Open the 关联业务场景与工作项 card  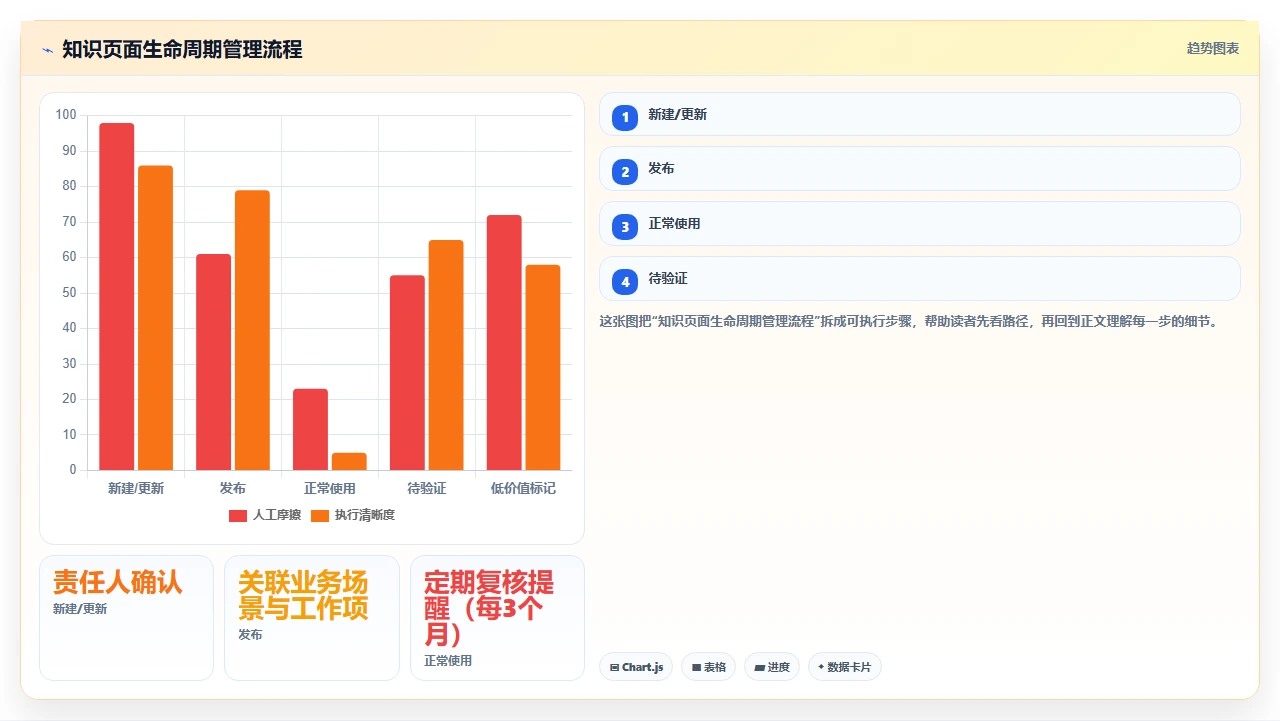point(312,618)
